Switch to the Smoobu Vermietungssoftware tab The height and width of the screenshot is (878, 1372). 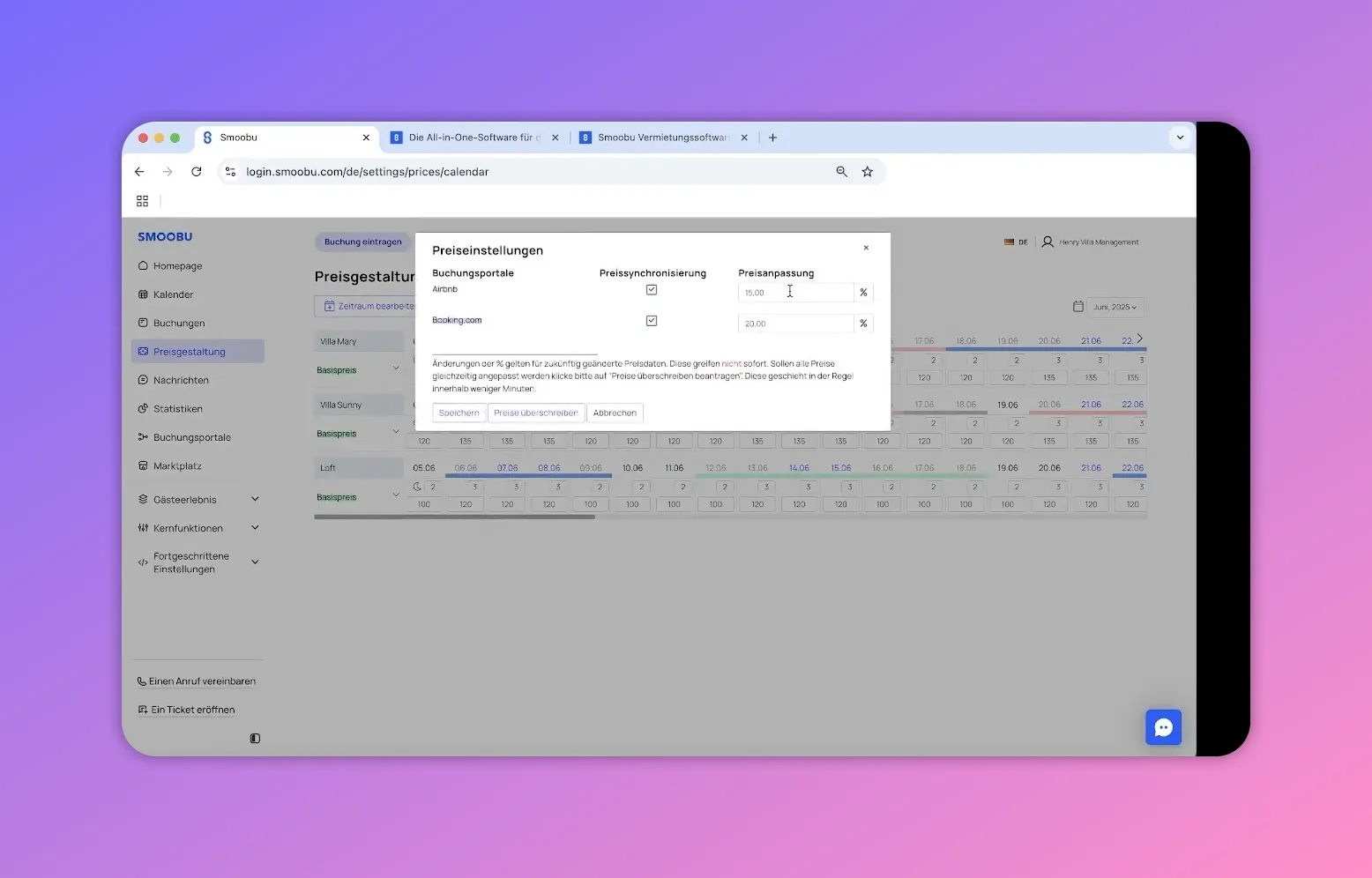click(662, 138)
